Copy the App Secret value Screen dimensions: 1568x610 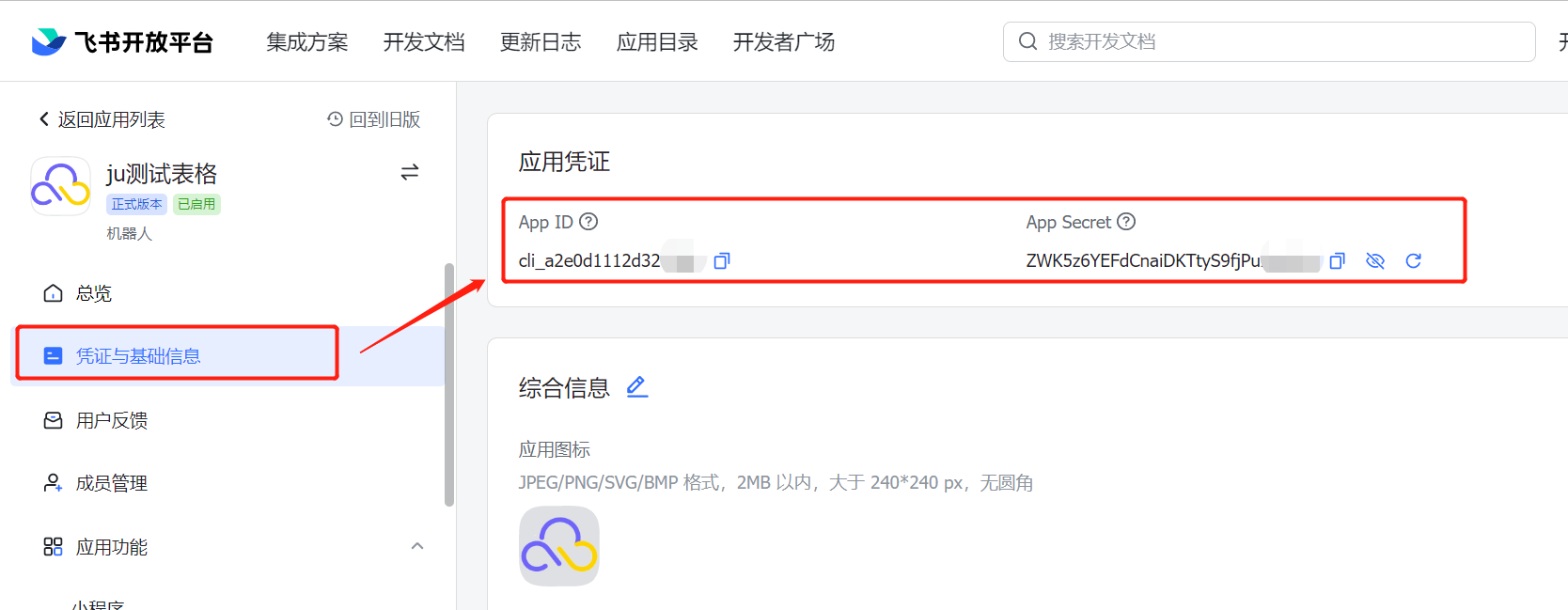[x=1338, y=260]
